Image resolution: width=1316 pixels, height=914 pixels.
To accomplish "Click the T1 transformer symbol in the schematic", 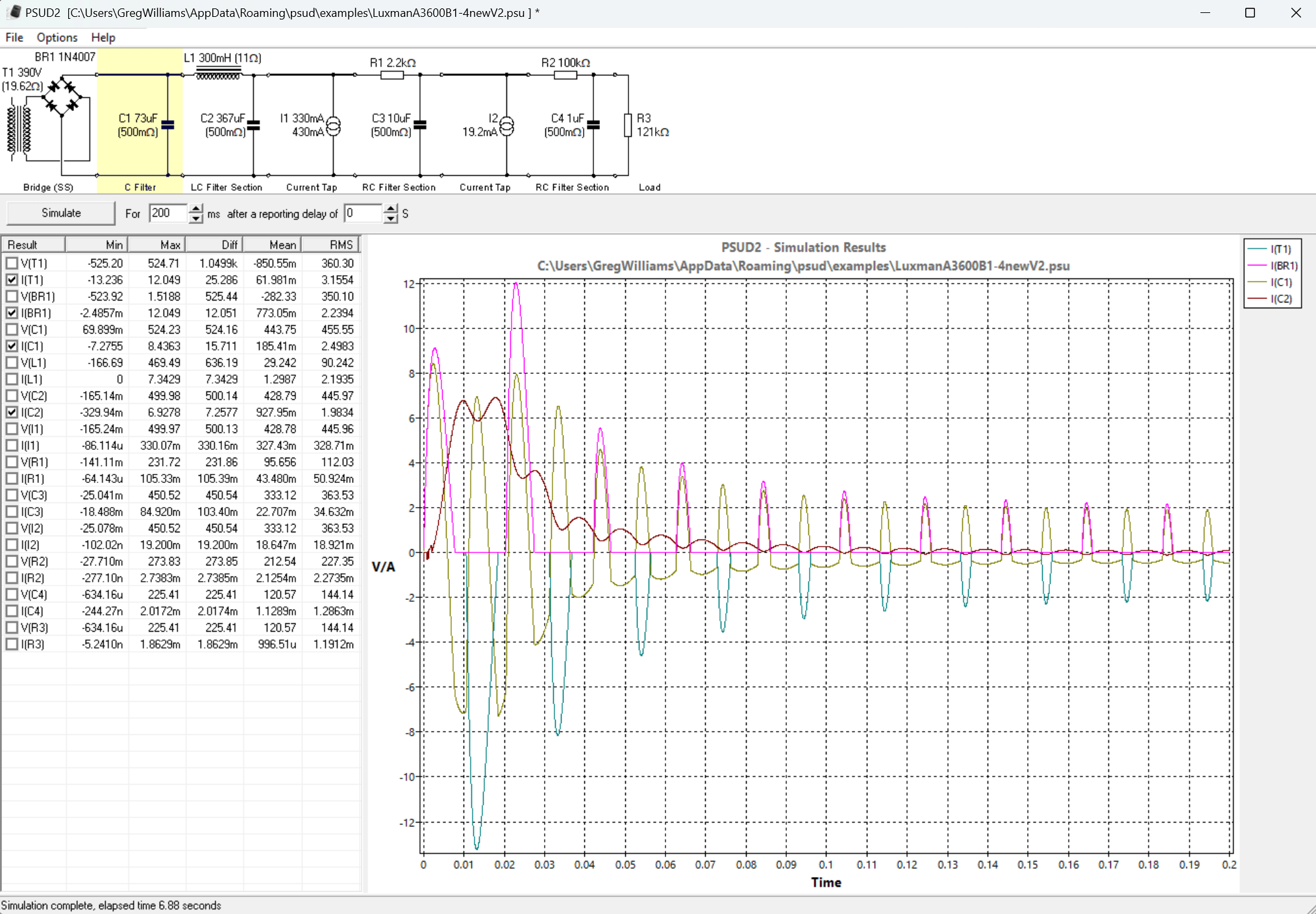I will point(18,130).
